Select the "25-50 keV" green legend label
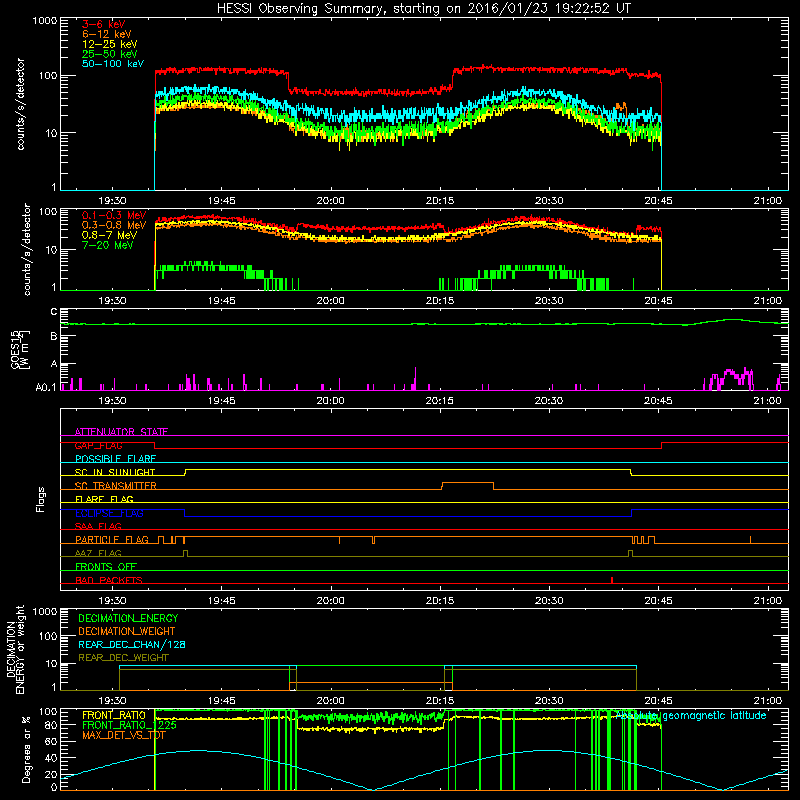Viewport: 800px width, 800px height. [110, 54]
